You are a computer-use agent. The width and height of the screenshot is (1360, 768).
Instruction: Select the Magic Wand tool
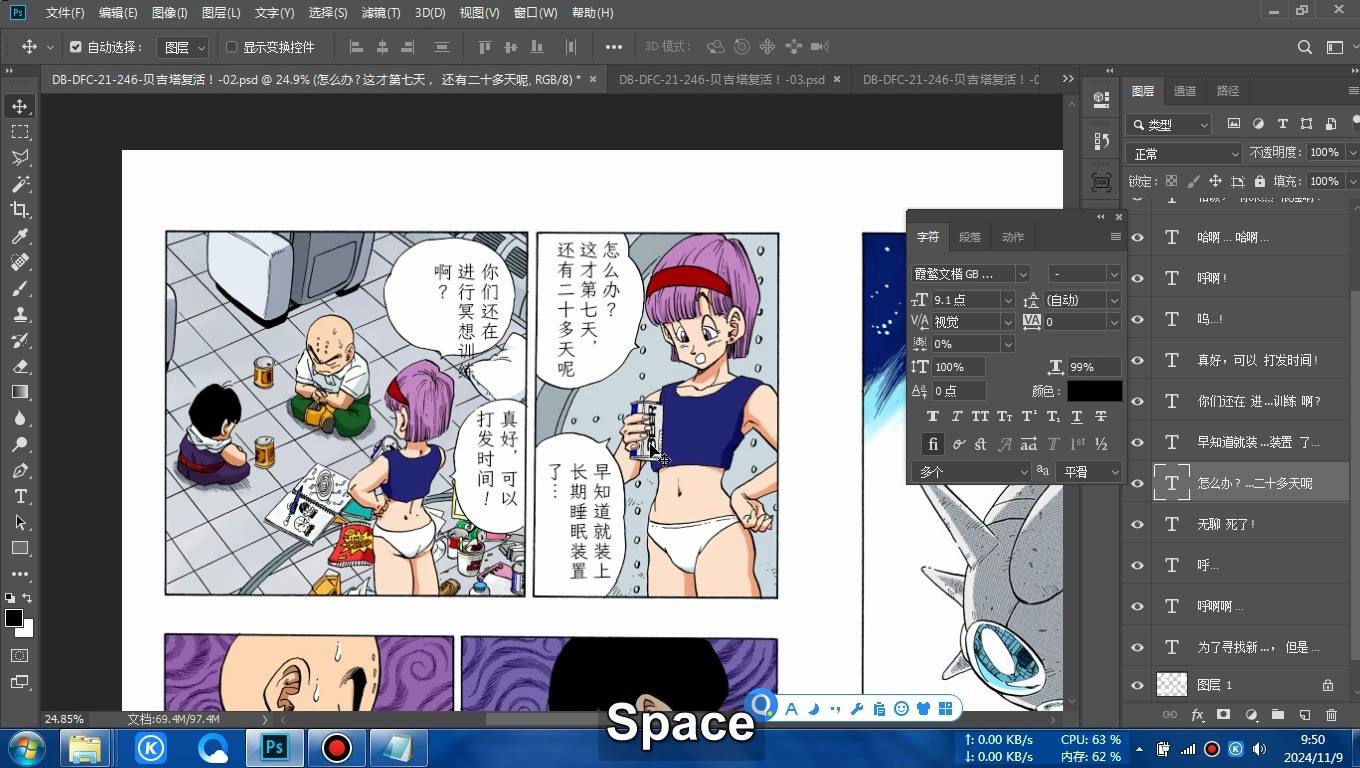[20, 184]
